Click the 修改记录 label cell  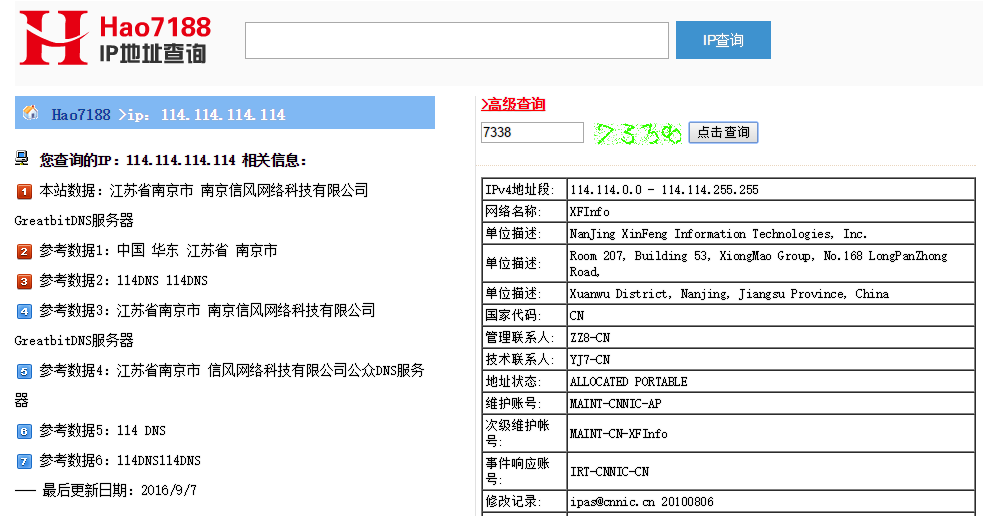click(x=524, y=502)
